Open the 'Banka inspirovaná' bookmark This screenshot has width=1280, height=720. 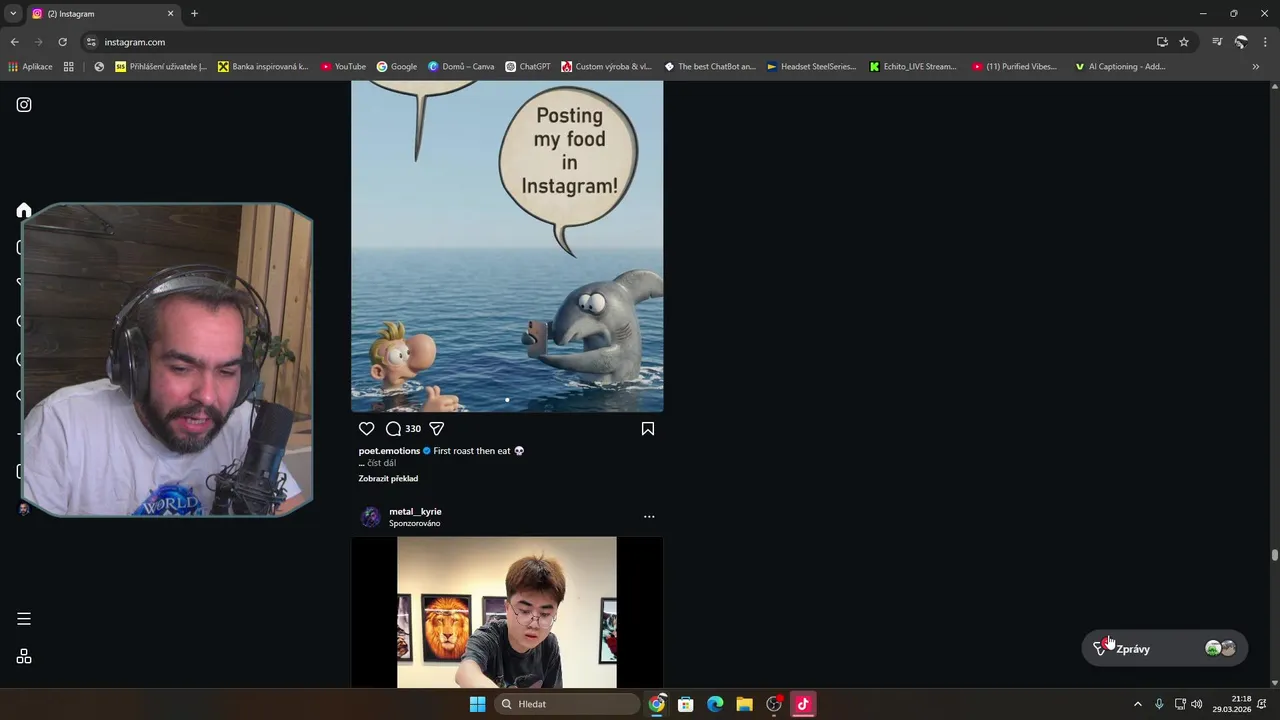(263, 67)
